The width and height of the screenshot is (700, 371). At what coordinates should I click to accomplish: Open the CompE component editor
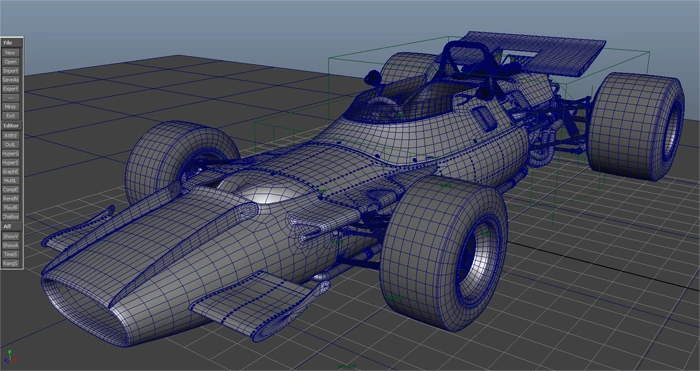11,189
